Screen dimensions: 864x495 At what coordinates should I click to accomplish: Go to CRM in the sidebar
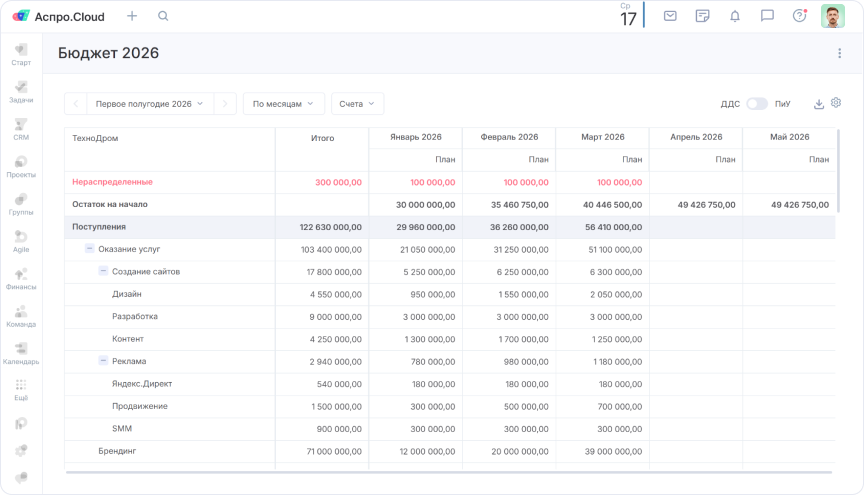pyautogui.click(x=21, y=129)
